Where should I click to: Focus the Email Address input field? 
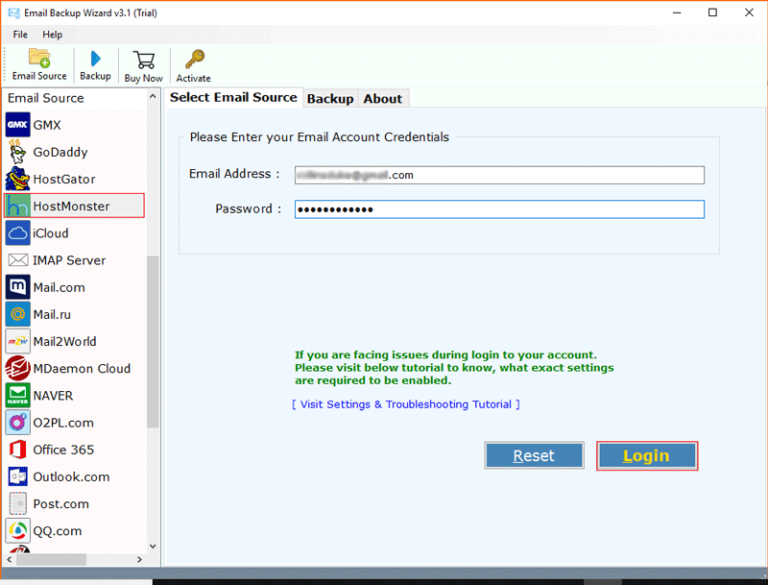[500, 175]
